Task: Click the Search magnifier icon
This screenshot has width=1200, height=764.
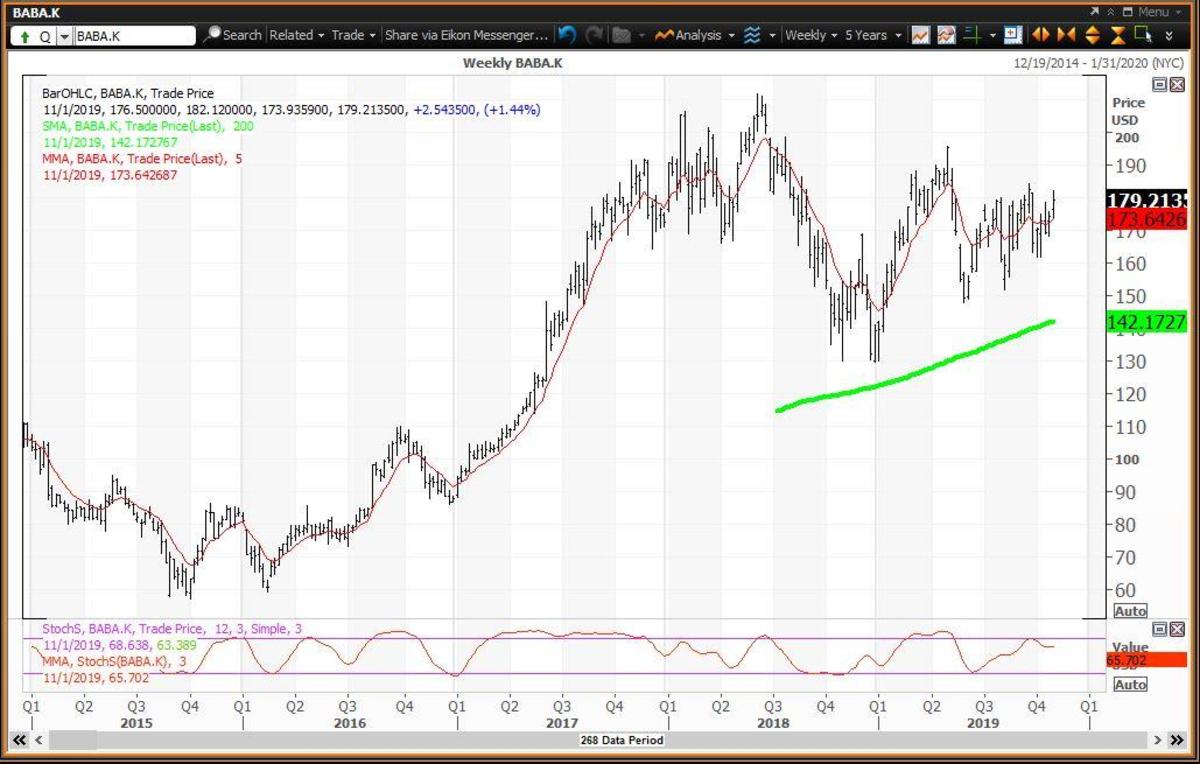Action: click(212, 35)
